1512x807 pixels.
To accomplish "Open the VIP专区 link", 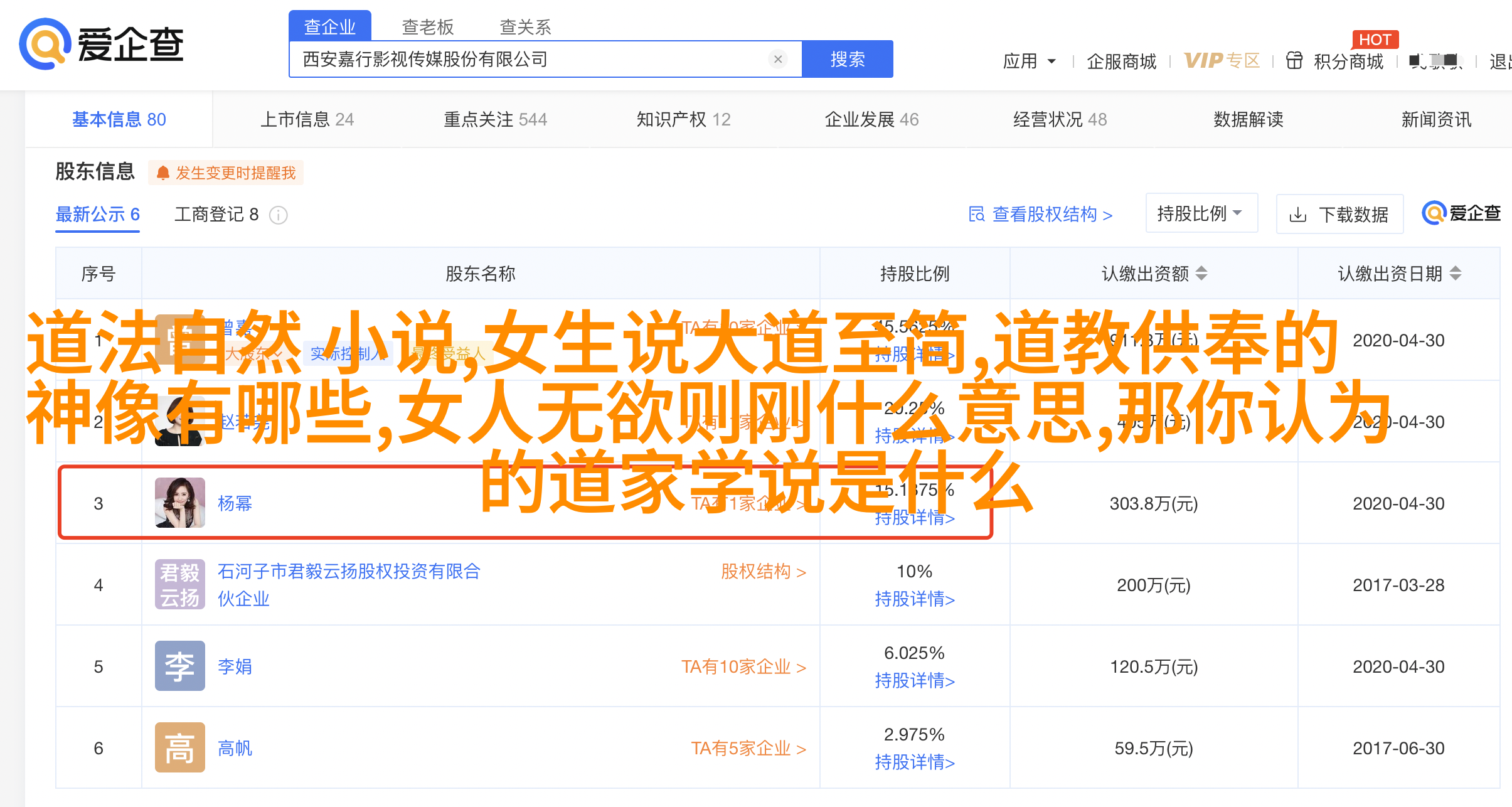I will tap(1222, 61).
